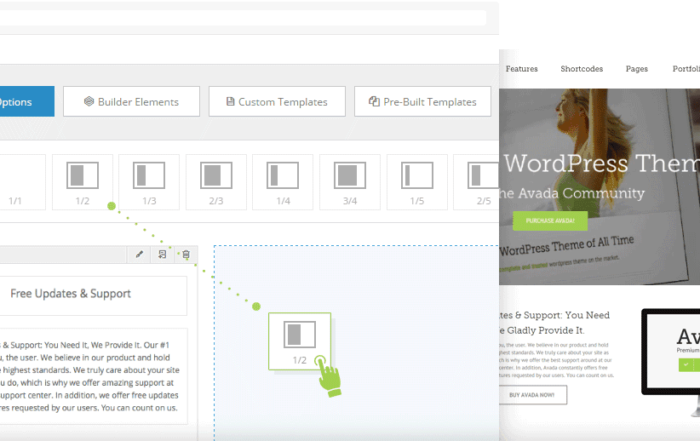
Task: Click the Buy Avada Now button
Action: pos(532,395)
